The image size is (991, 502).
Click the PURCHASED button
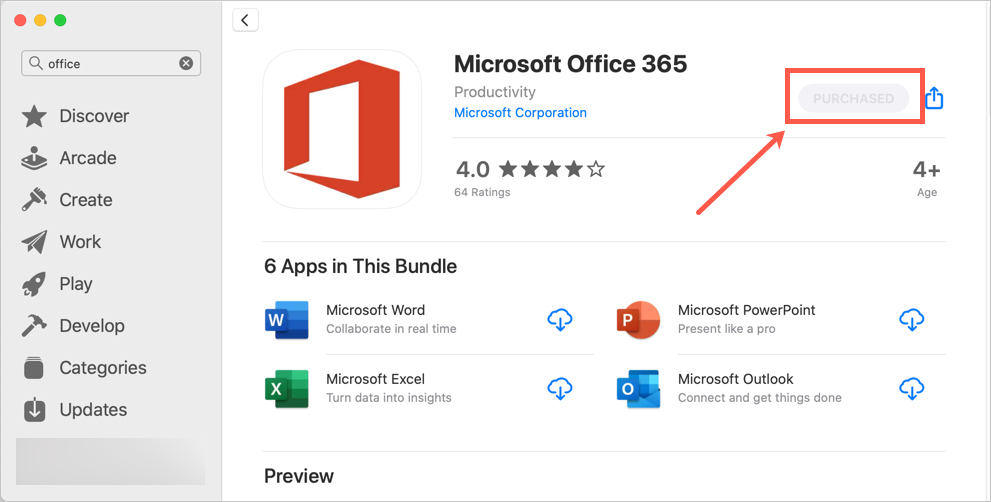click(853, 99)
